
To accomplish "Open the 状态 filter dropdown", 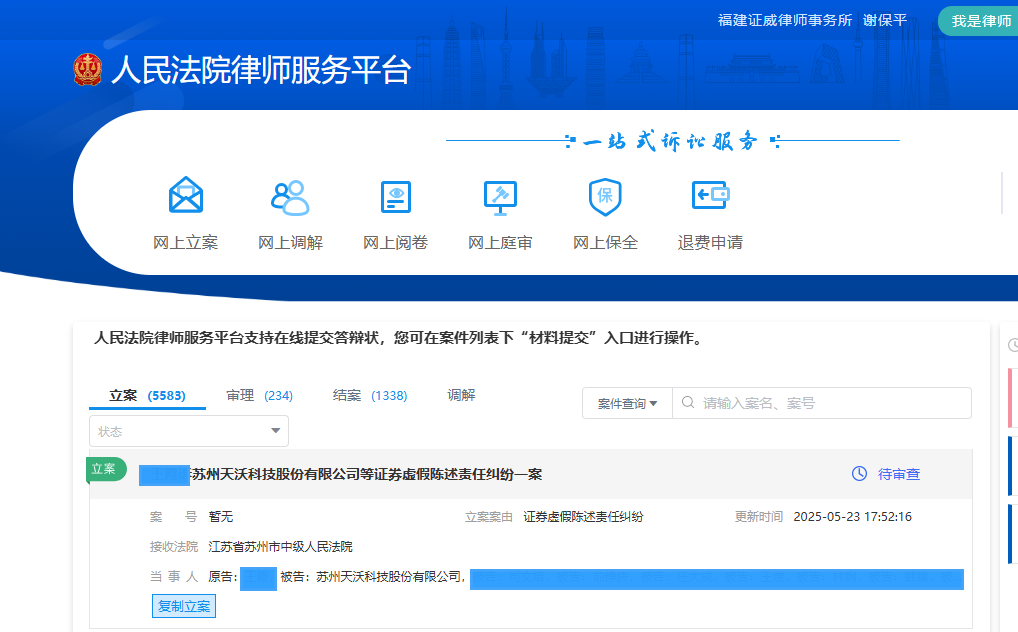I will click(x=189, y=431).
